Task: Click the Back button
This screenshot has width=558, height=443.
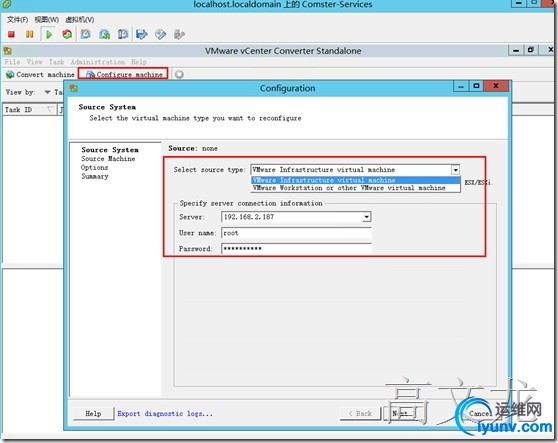Action: [x=360, y=413]
